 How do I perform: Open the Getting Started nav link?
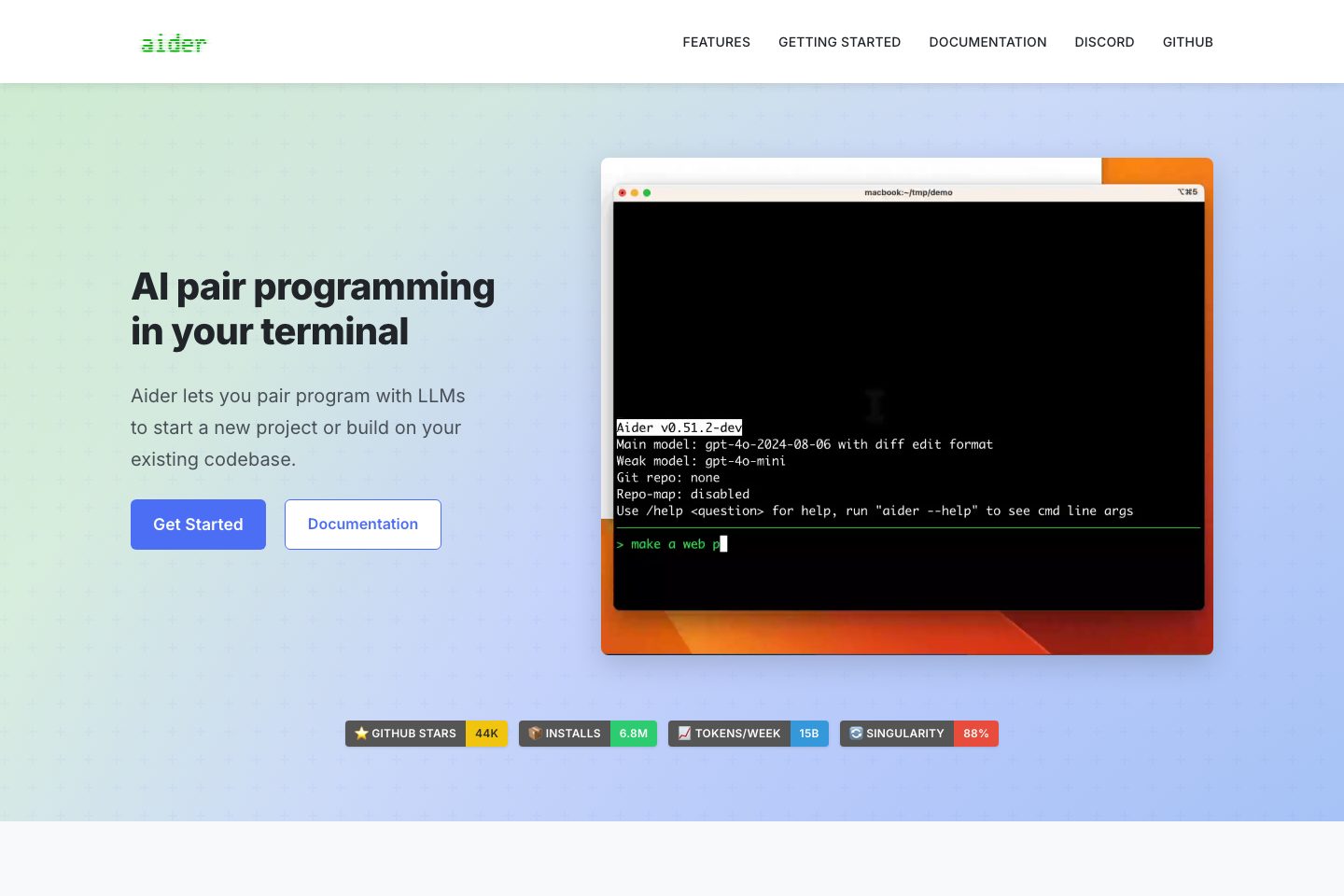[839, 42]
